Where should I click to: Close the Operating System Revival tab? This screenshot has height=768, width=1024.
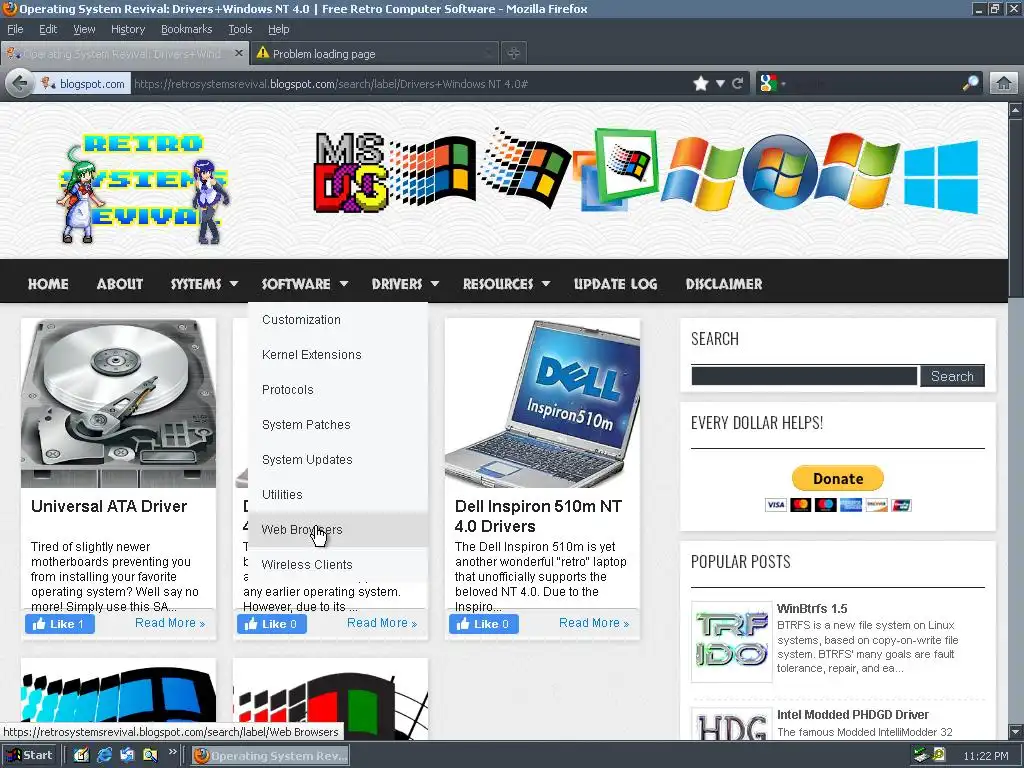(239, 54)
